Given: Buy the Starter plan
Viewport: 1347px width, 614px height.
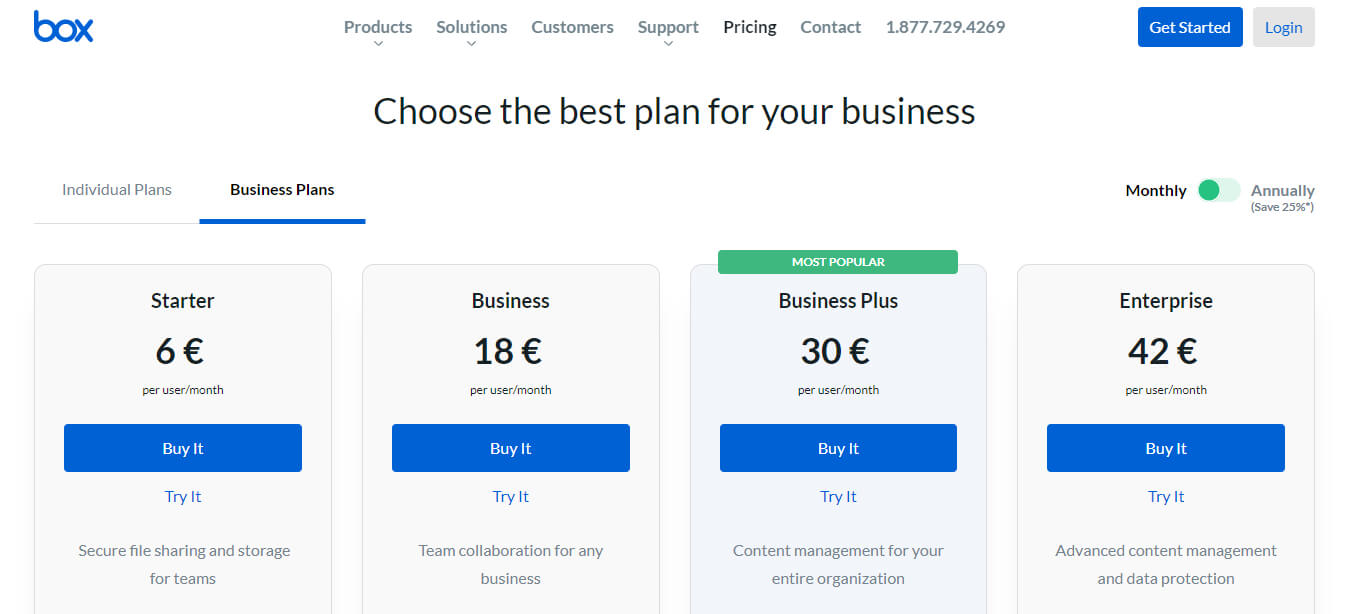Looking at the screenshot, I should tap(183, 448).
